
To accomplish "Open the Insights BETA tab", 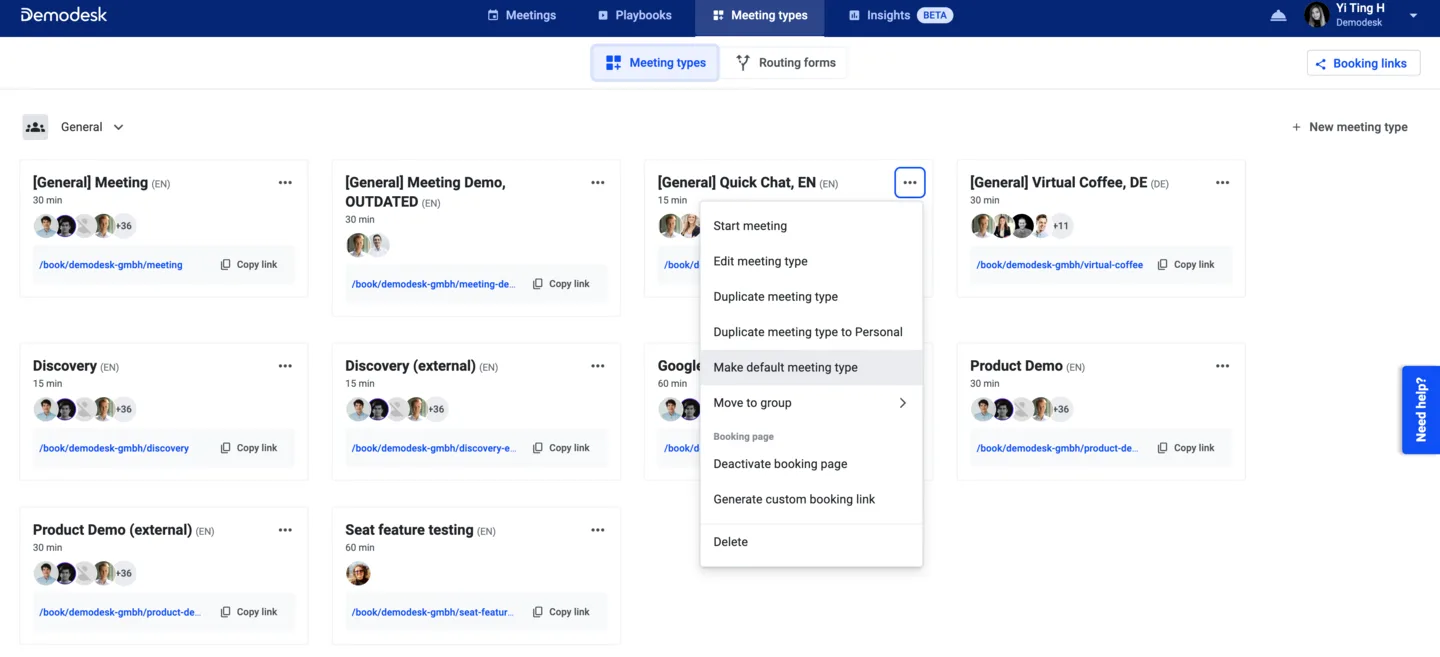I will [x=900, y=15].
